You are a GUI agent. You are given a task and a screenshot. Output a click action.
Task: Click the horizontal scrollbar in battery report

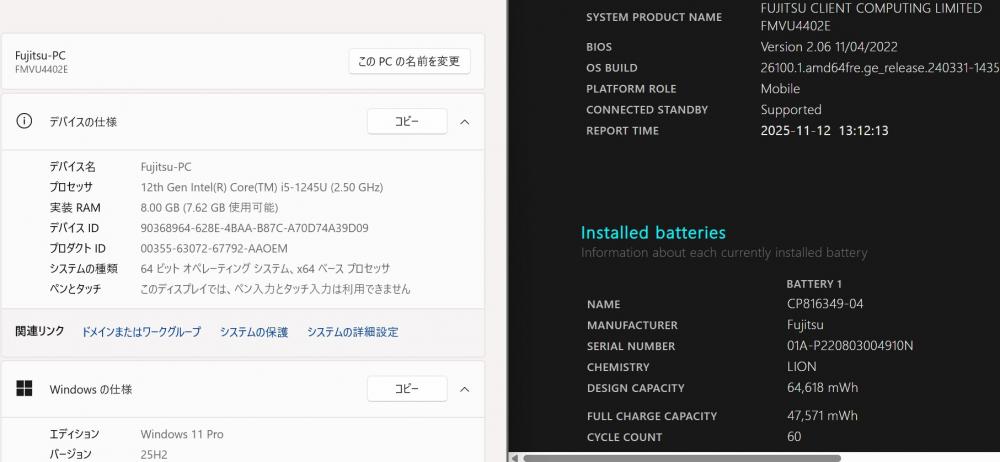click(681, 458)
